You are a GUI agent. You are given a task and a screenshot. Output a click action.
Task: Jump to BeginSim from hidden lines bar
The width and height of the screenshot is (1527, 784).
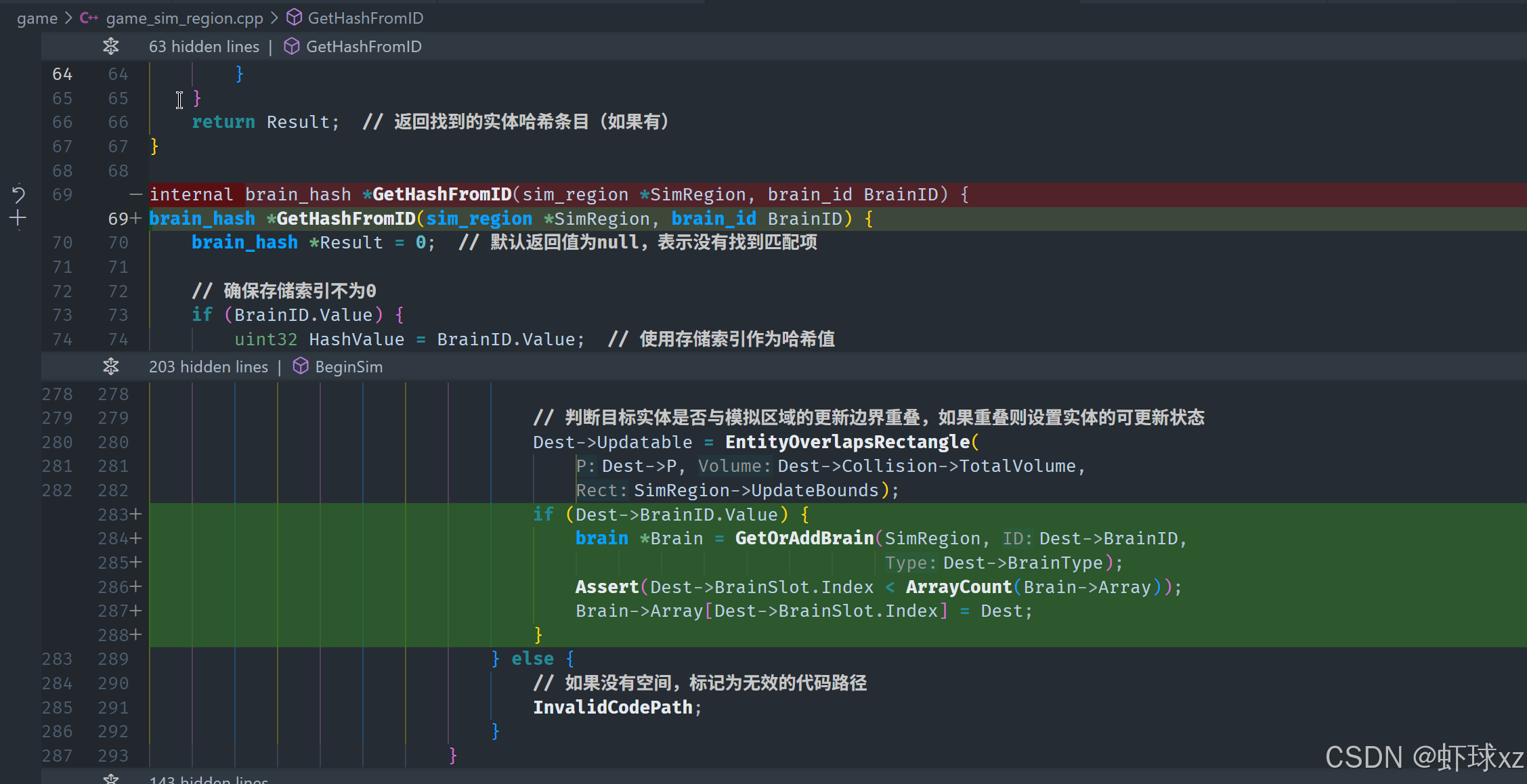348,367
